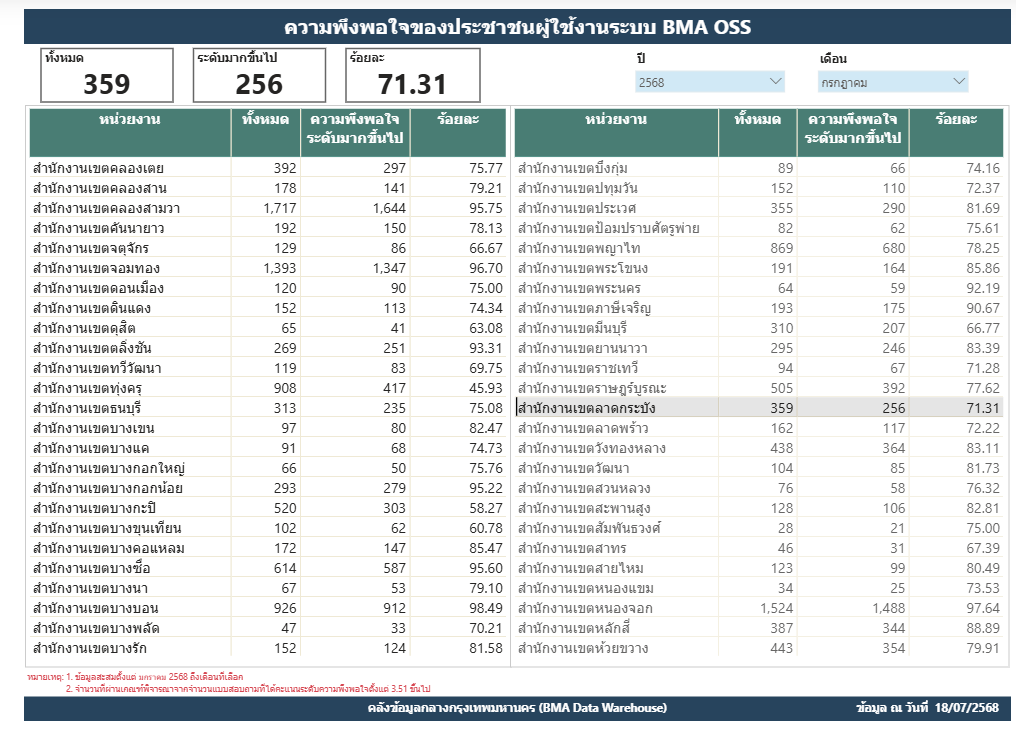Select row สำนักงานเขตคลองเตย
This screenshot has height=730, width=1016.
268,168
